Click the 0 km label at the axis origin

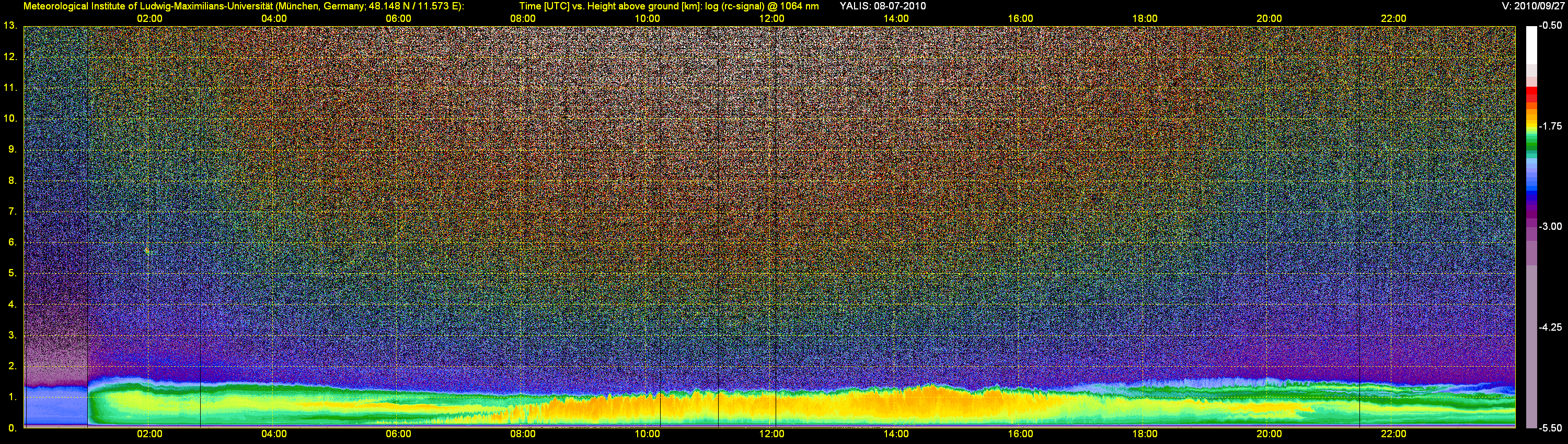point(11,428)
